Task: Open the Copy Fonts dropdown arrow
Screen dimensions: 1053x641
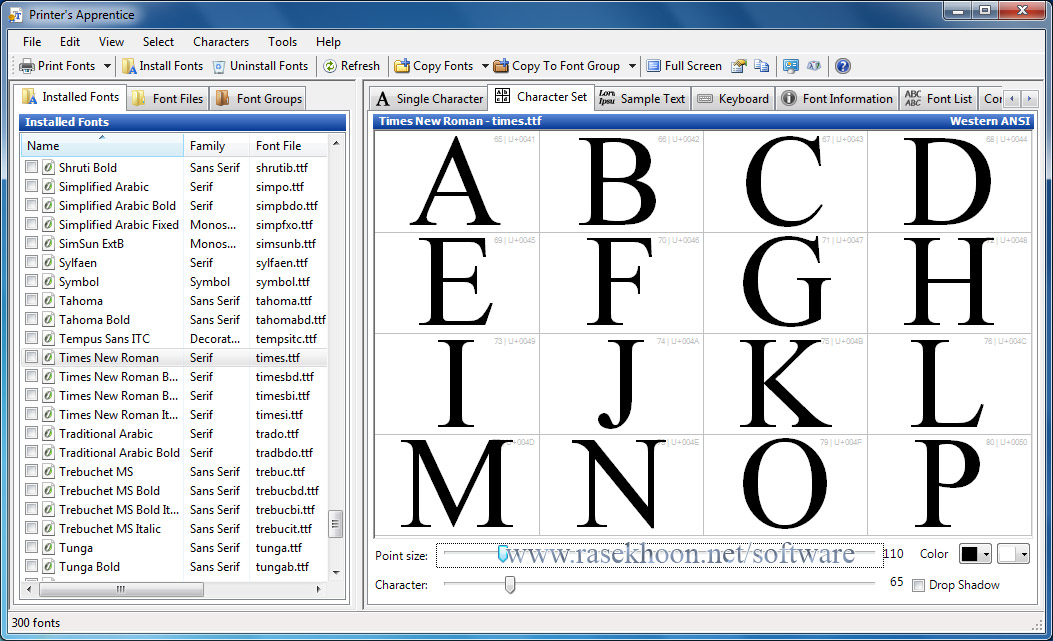Action: (485, 66)
